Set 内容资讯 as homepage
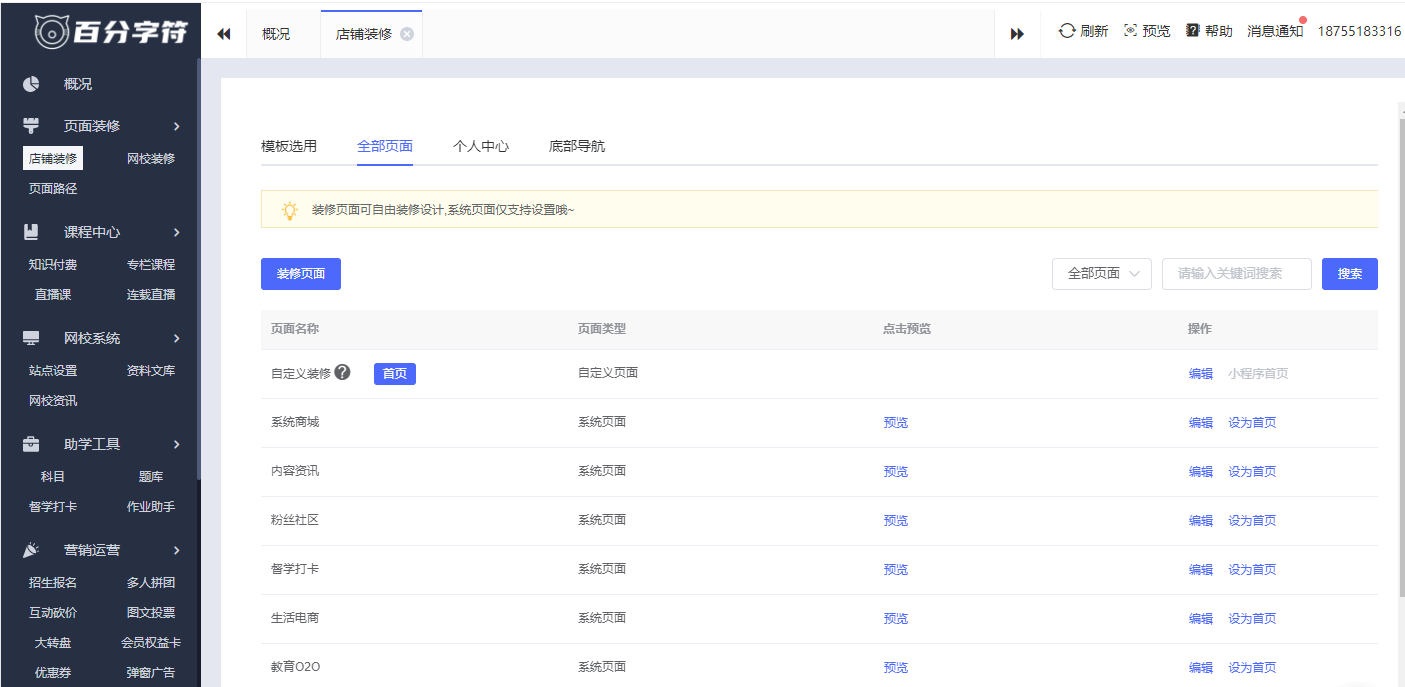Image resolution: width=1405 pixels, height=687 pixels. pos(1252,472)
